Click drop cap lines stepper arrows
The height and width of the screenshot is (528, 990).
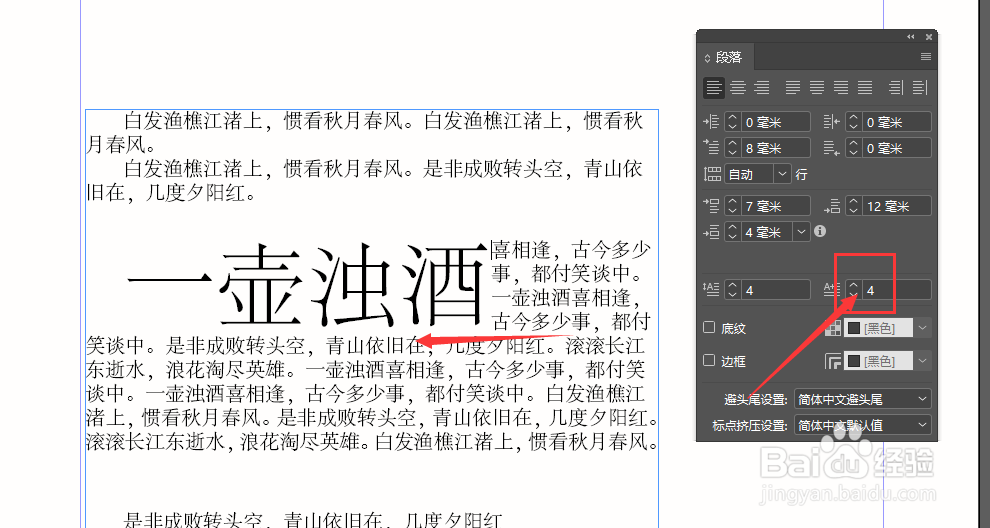pyautogui.click(x=732, y=290)
